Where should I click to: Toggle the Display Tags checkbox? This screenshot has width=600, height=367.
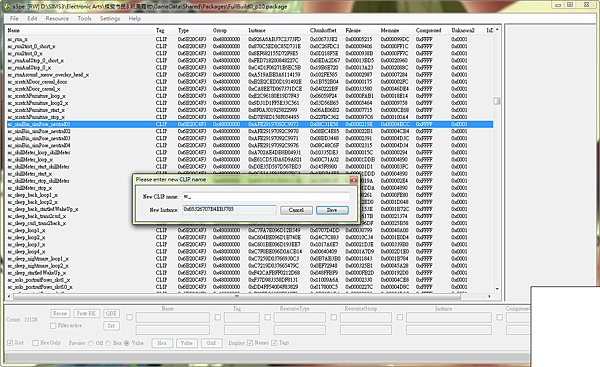tap(274, 343)
